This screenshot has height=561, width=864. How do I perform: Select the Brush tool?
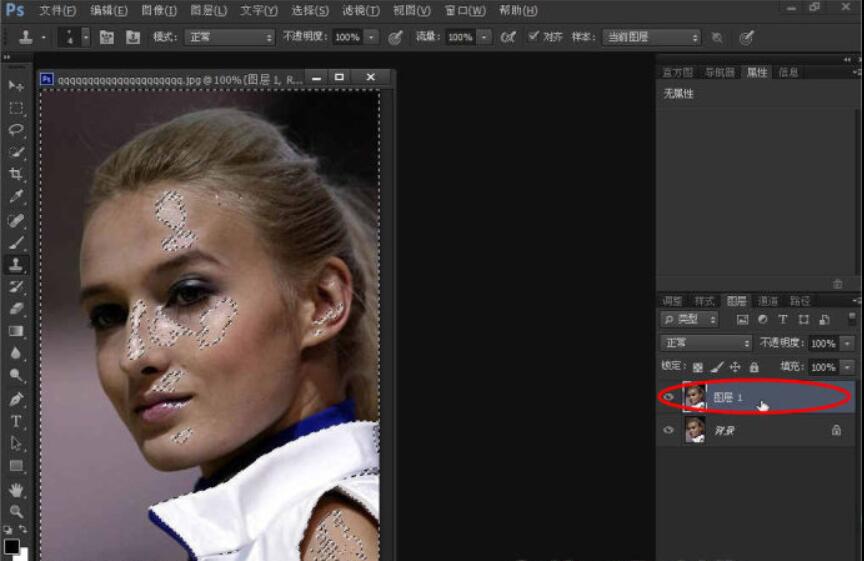click(15, 242)
